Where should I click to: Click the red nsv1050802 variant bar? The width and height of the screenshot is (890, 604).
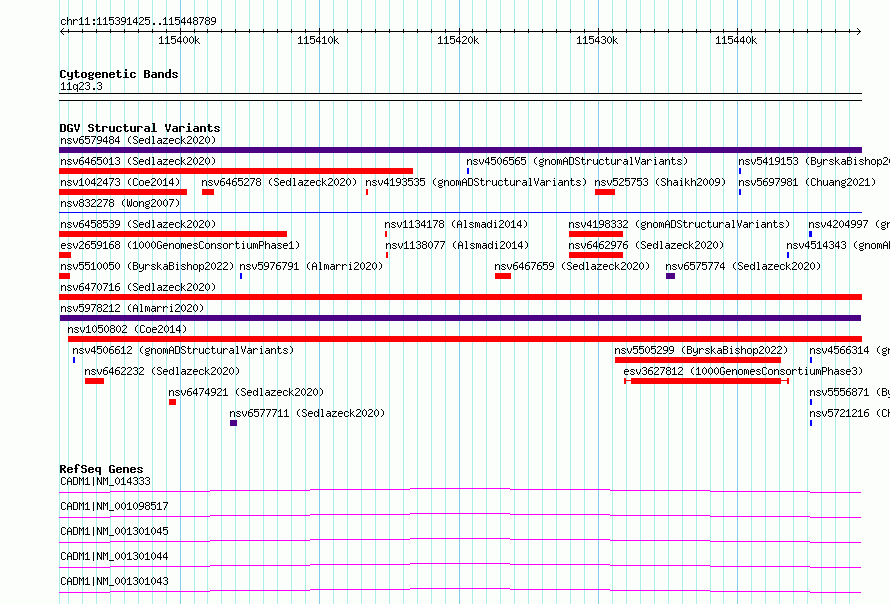tap(465, 339)
